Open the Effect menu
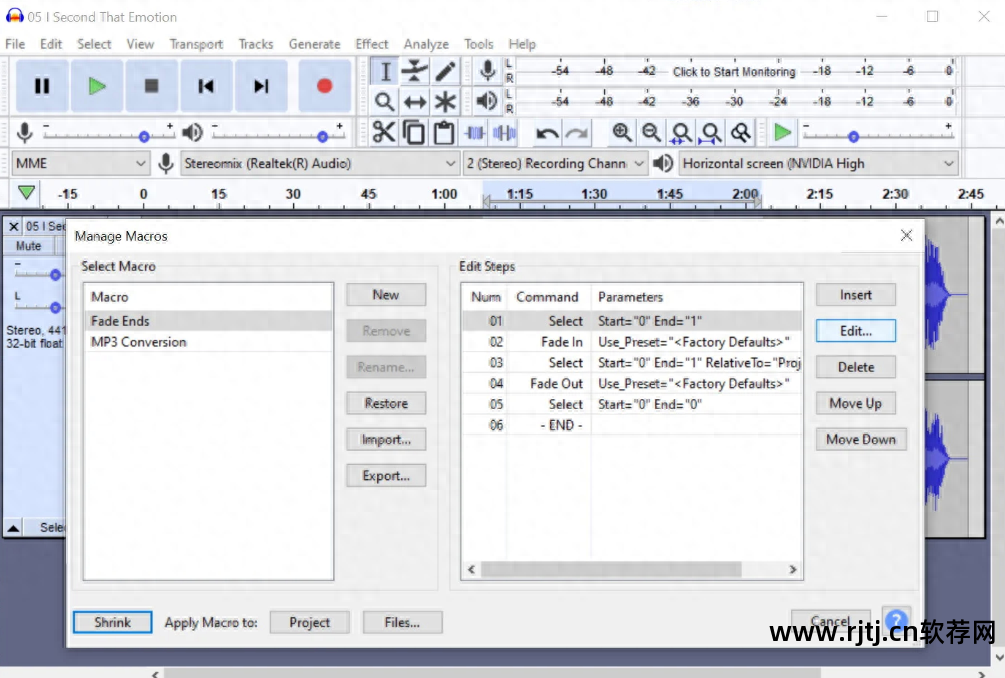 click(371, 44)
